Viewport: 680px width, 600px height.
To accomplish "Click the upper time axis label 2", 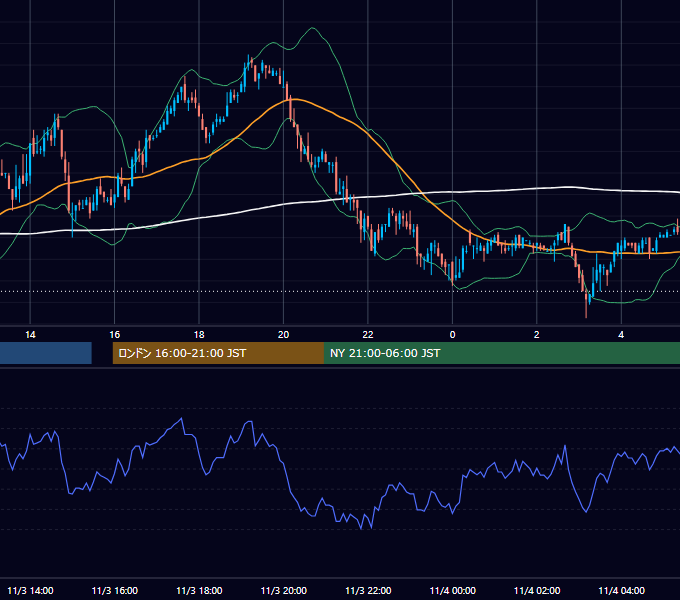I will click(536, 335).
